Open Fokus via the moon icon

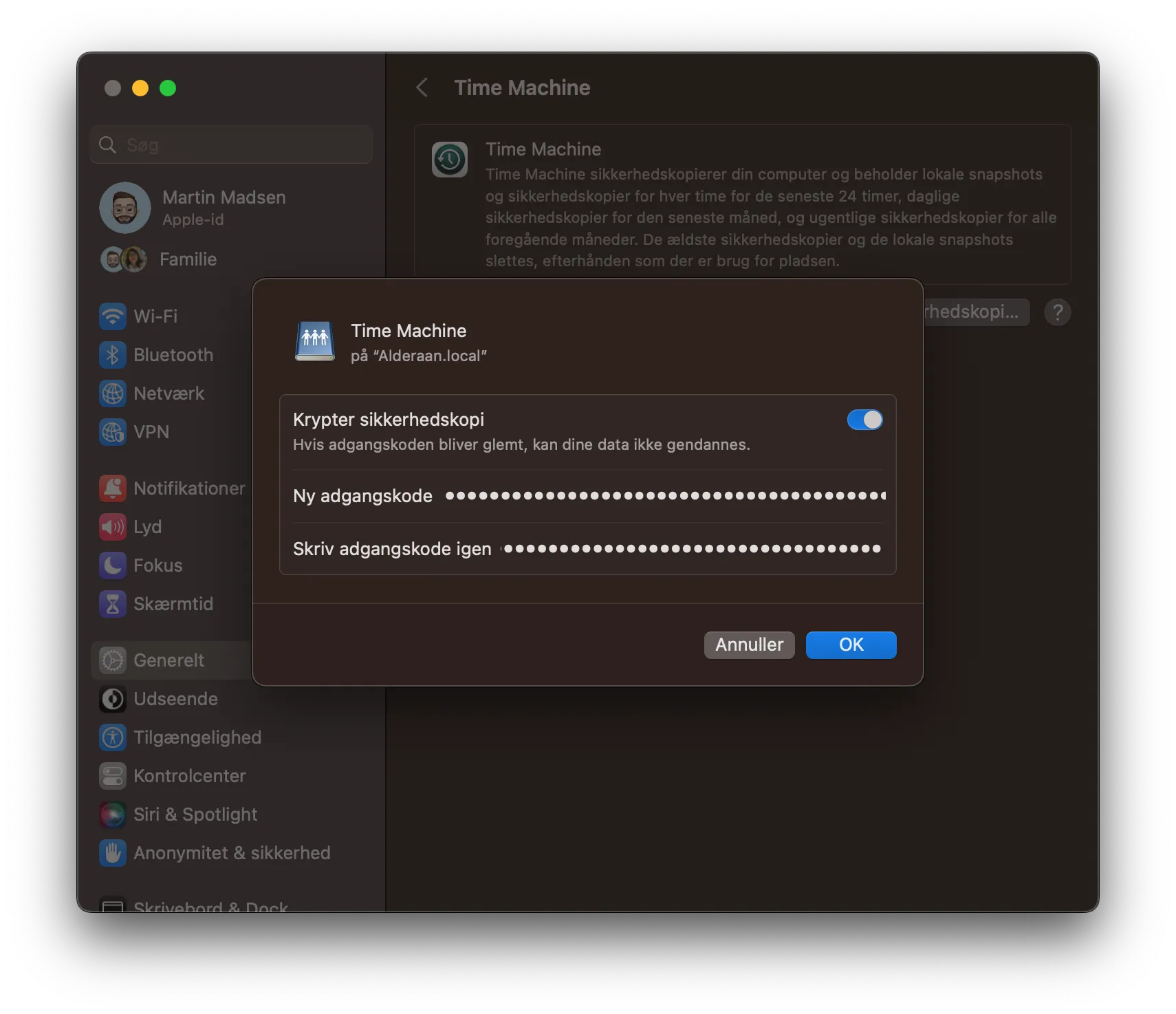(x=112, y=565)
